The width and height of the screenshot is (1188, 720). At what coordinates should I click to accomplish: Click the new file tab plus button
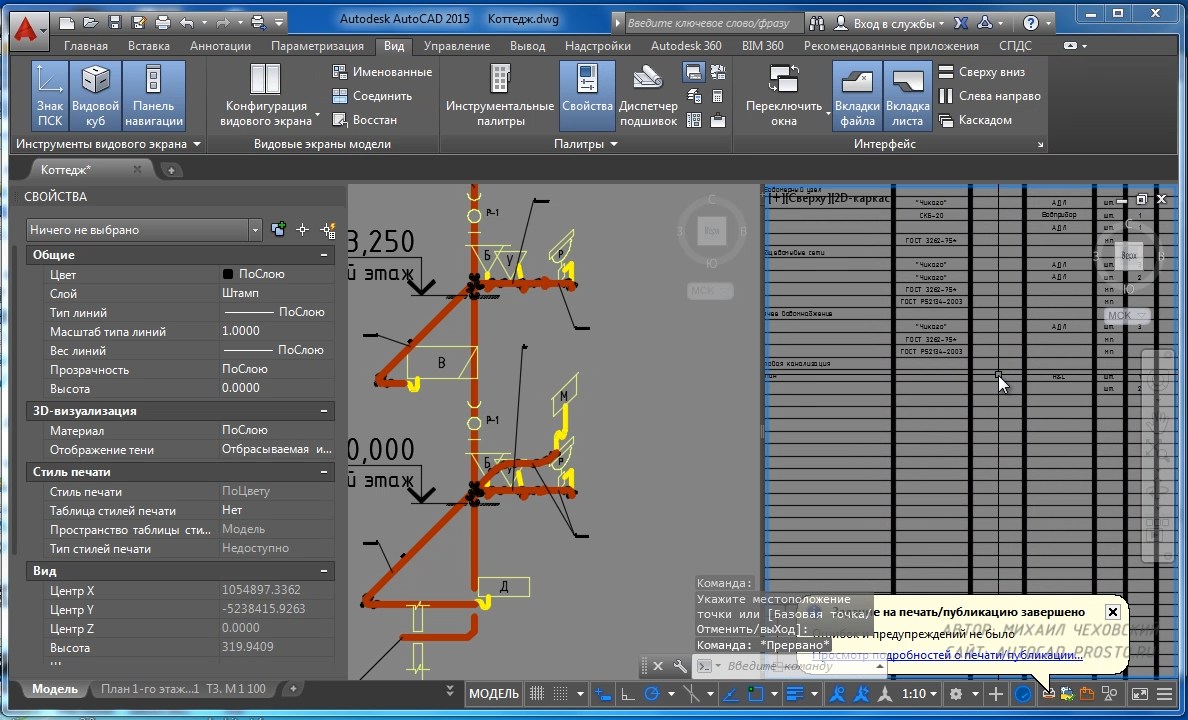tap(171, 171)
